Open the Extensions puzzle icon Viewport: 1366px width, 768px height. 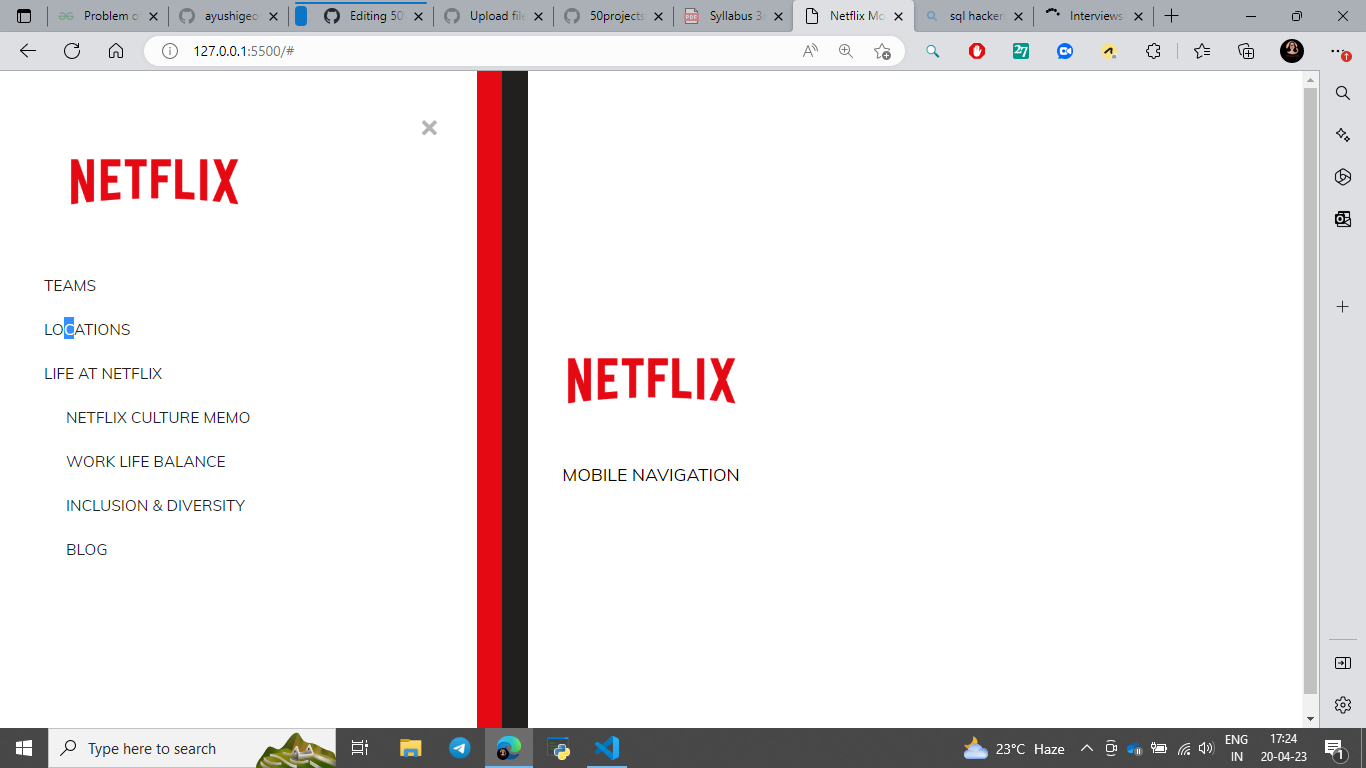point(1153,51)
